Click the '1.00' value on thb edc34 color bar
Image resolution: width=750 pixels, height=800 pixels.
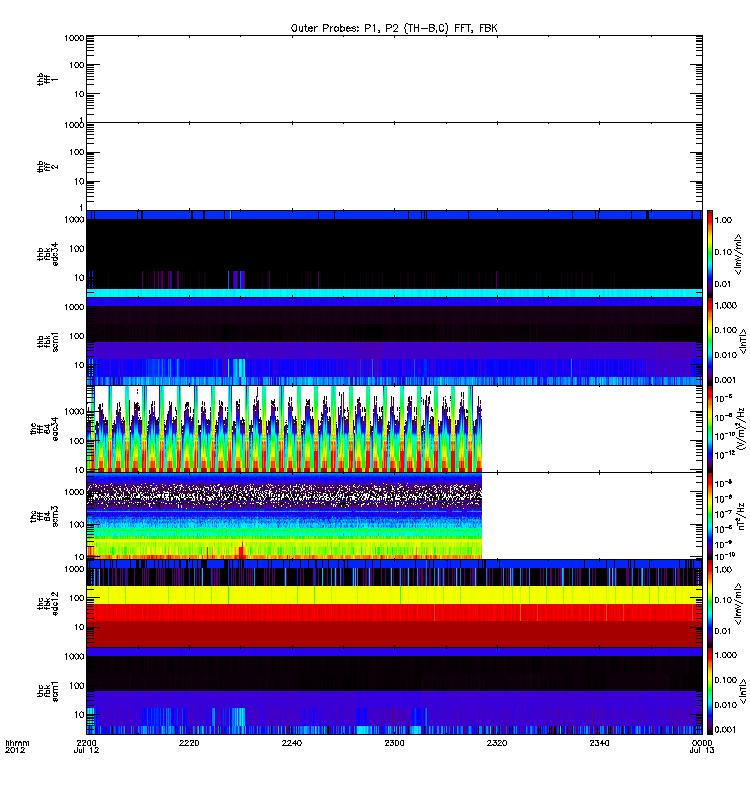pyautogui.click(x=723, y=220)
